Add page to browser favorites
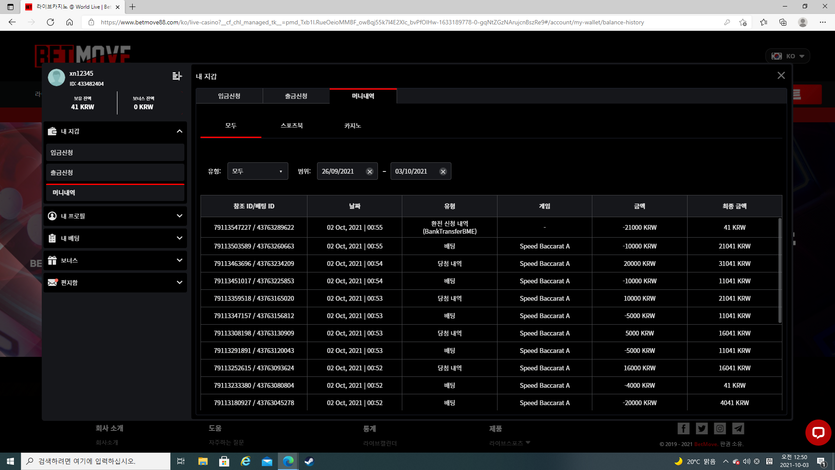835x470 pixels. [743, 22]
